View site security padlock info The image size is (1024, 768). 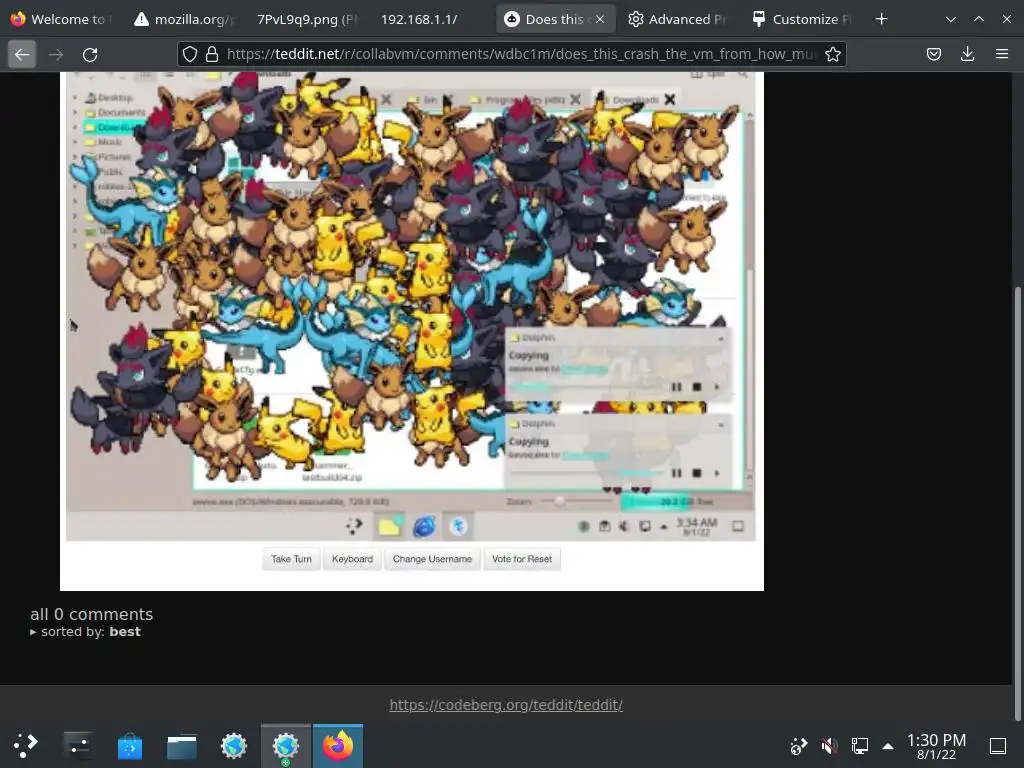click(x=212, y=54)
